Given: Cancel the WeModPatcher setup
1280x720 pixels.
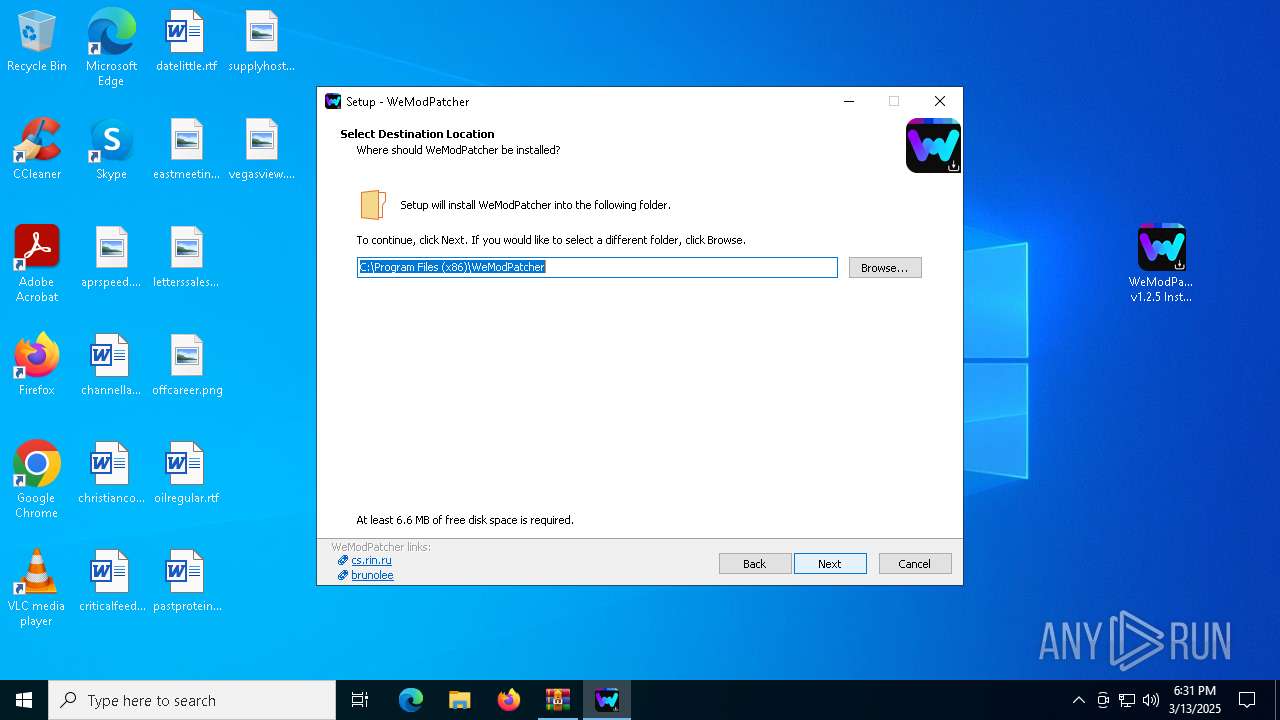Looking at the screenshot, I should [915, 564].
